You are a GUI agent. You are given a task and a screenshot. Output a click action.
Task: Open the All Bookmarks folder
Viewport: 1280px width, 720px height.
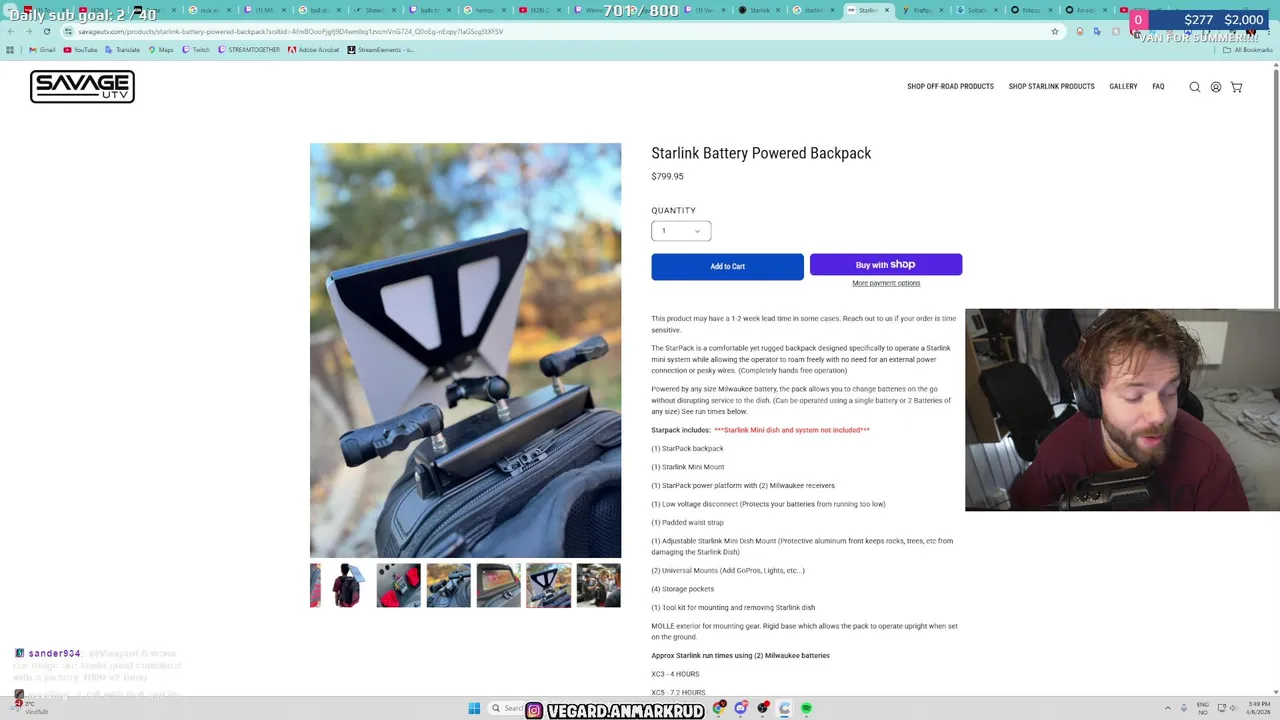pyautogui.click(x=1248, y=49)
